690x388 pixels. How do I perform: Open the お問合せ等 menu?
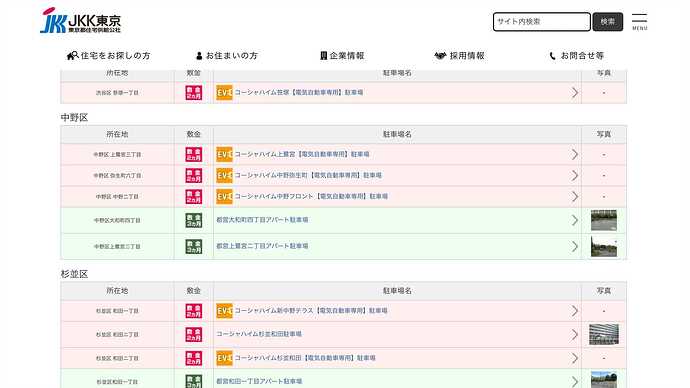576,56
